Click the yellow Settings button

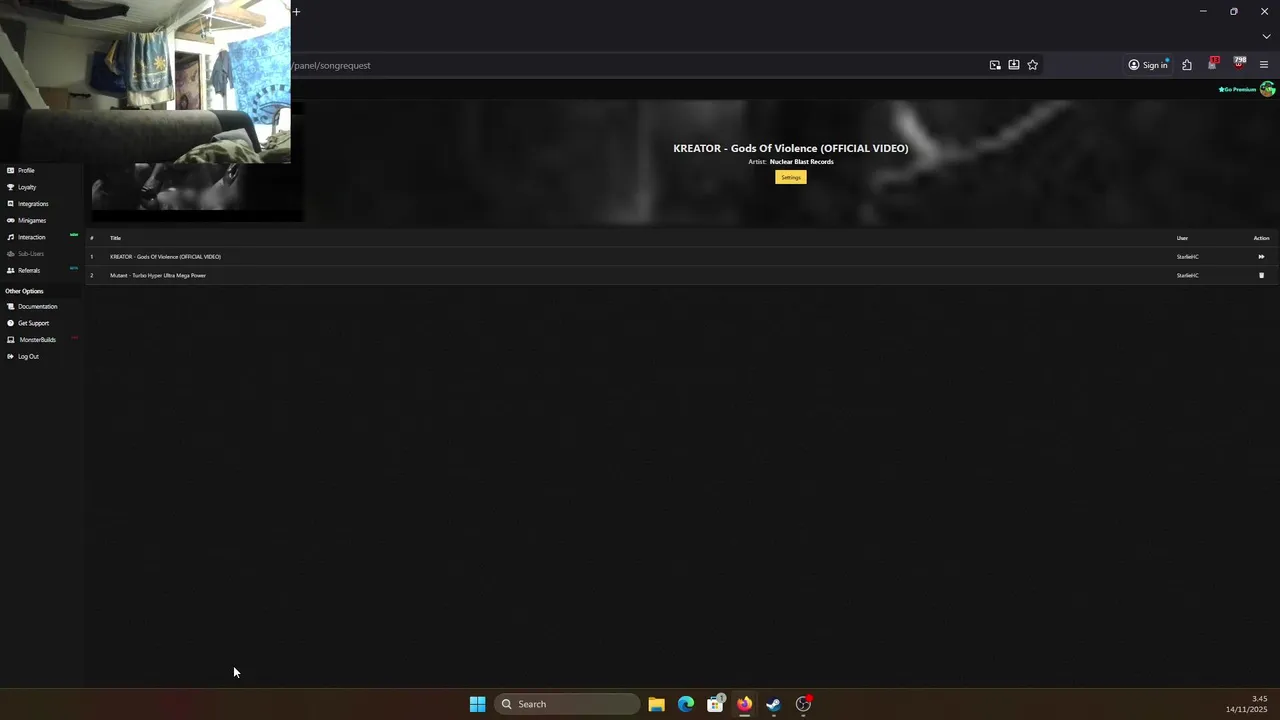[x=790, y=177]
